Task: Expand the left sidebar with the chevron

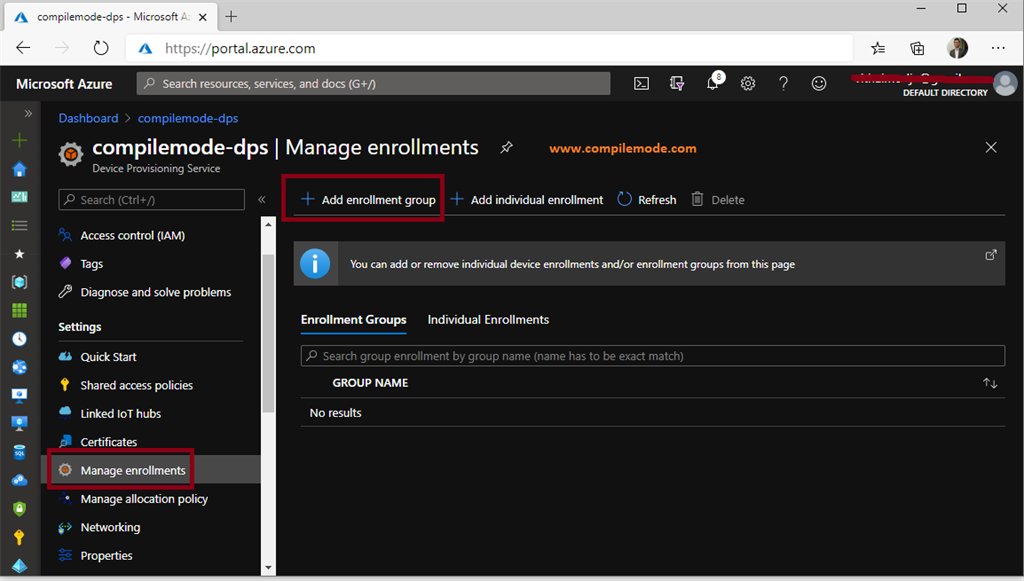Action: click(26, 113)
